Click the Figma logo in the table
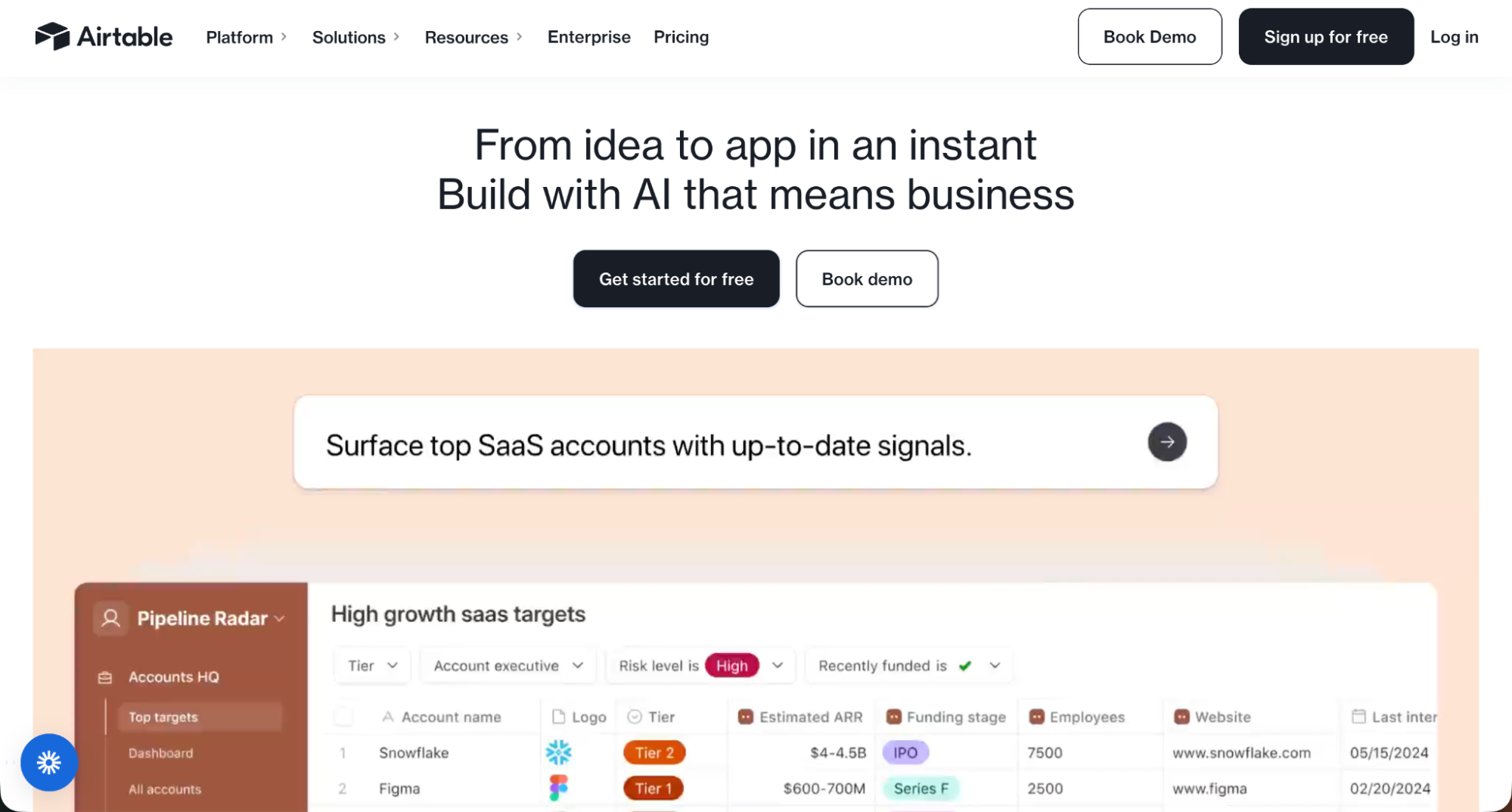 559,788
